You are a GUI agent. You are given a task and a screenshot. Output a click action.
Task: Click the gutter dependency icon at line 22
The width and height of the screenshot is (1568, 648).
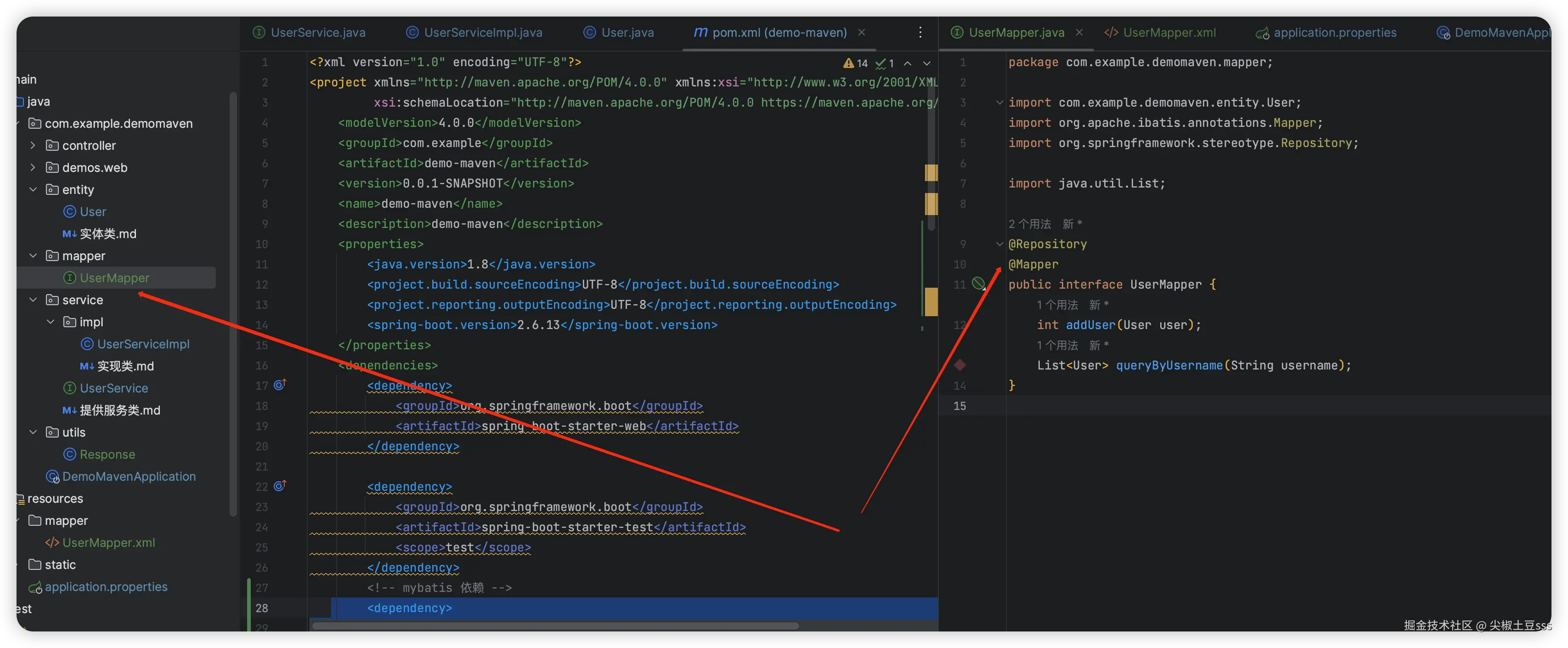click(280, 486)
